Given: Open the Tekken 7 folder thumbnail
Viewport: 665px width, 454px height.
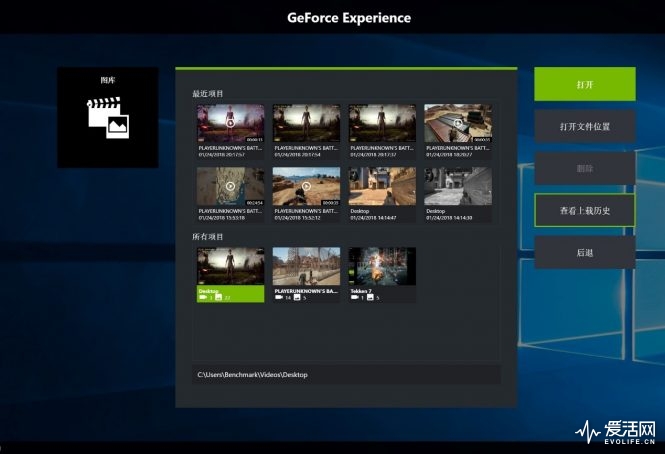Looking at the screenshot, I should [382, 266].
